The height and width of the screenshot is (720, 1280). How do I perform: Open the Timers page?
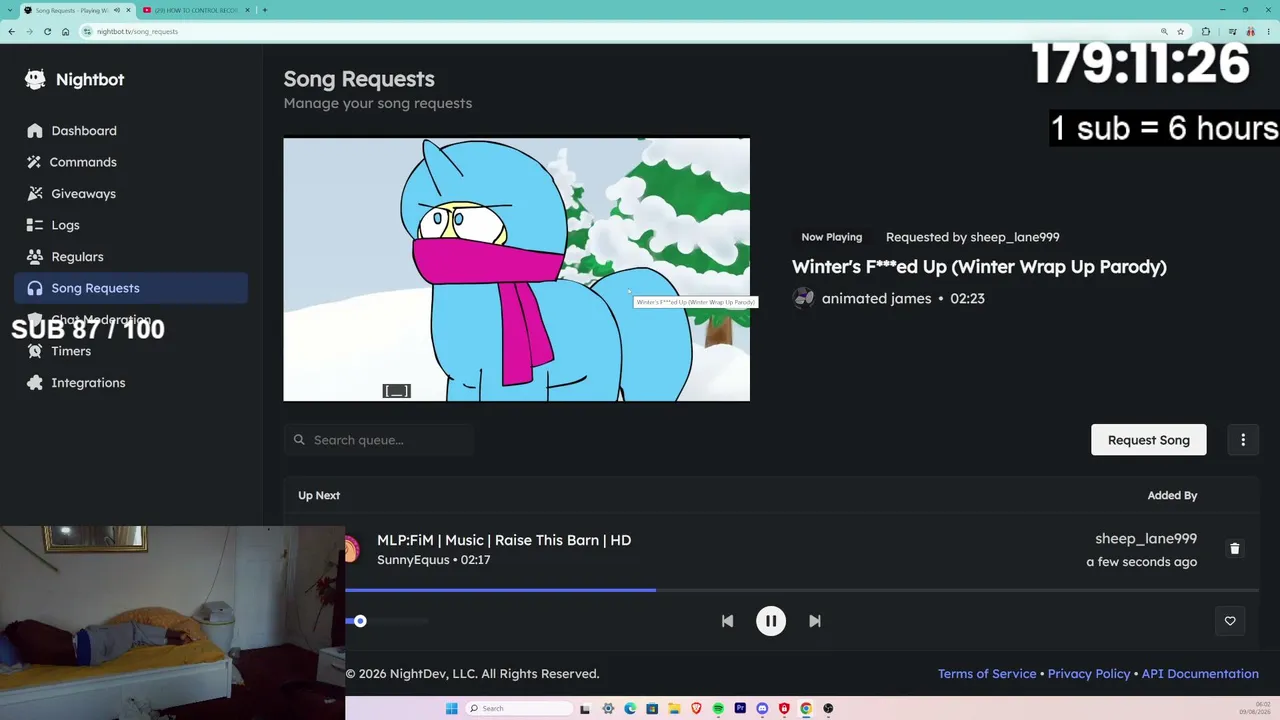tap(131, 351)
